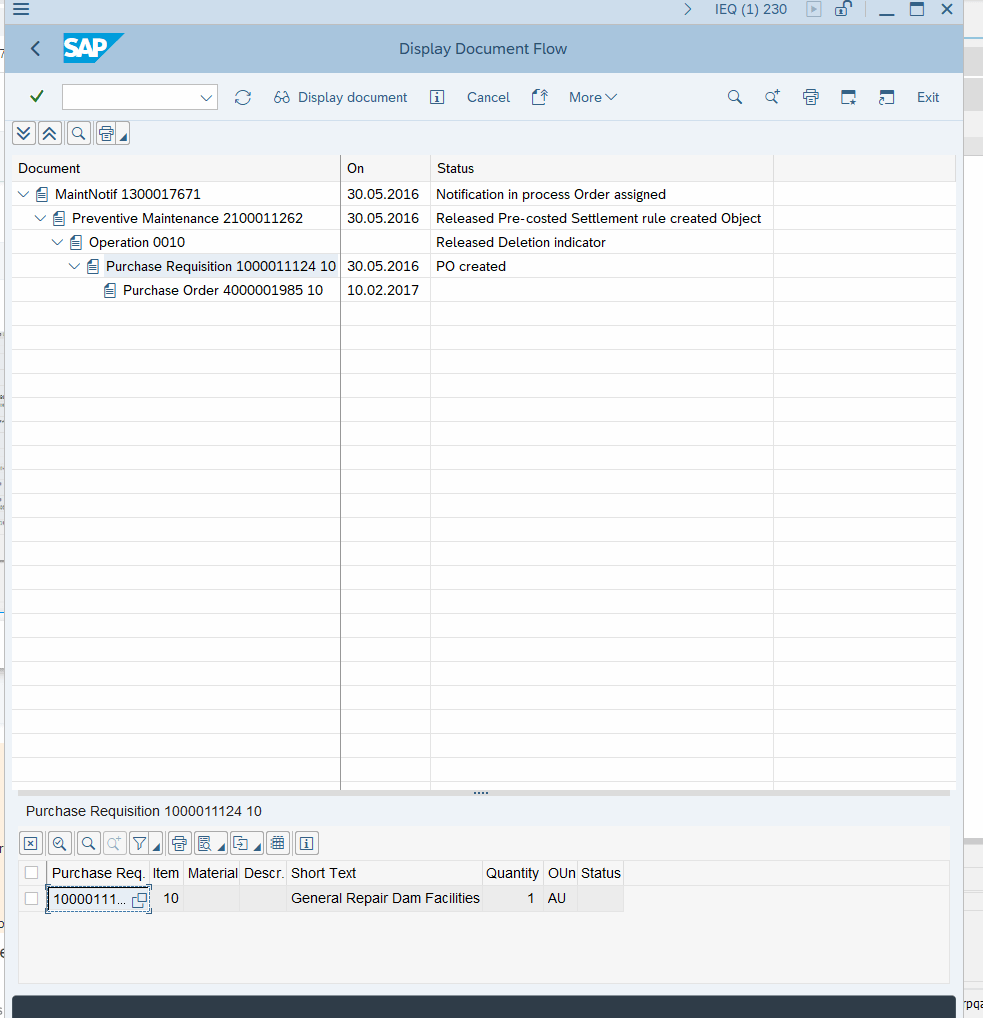This screenshot has width=983, height=1018.
Task: Toggle the select-all checkbox in grid header
Action: tap(32, 873)
